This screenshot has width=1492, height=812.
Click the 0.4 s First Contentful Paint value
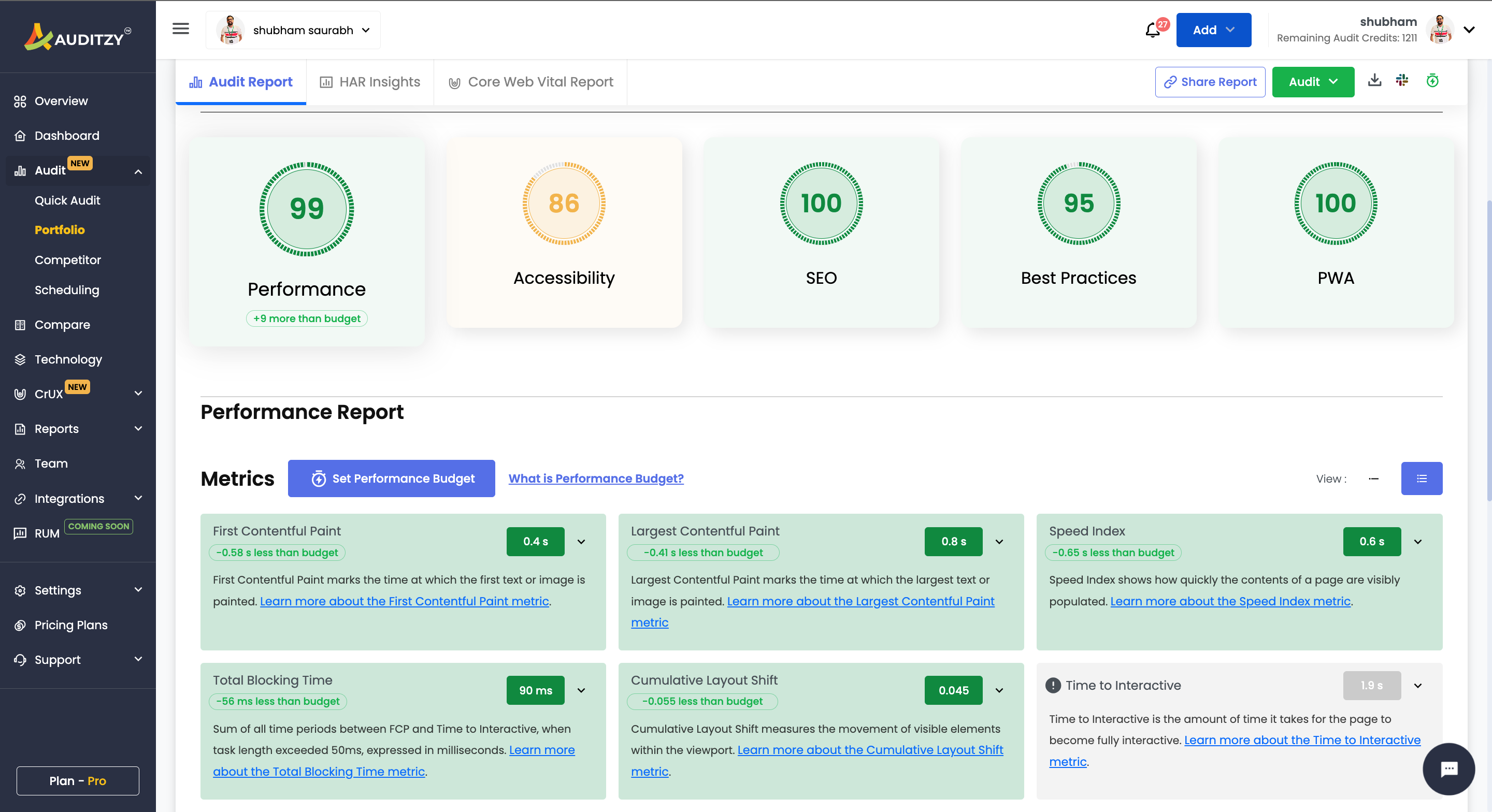pos(535,542)
